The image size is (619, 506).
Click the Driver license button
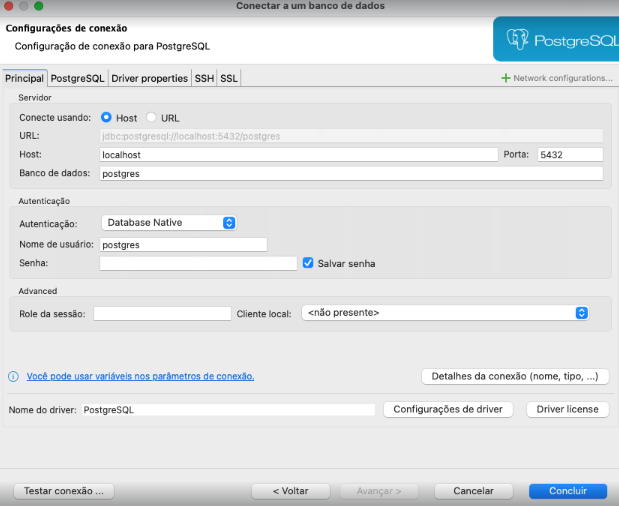[568, 409]
